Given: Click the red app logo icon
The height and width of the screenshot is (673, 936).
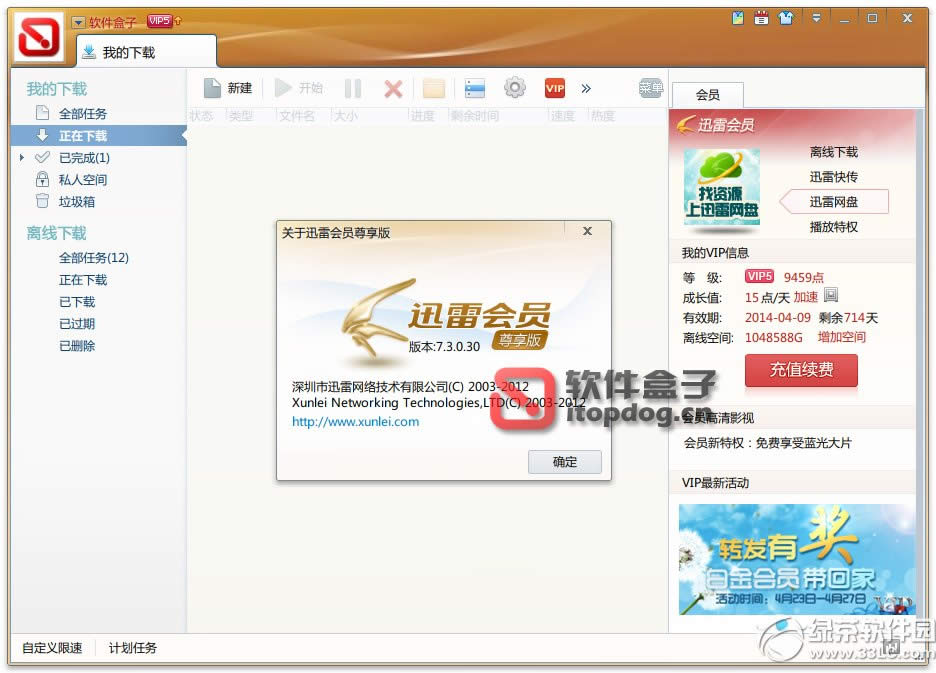Looking at the screenshot, I should pos(39,36).
